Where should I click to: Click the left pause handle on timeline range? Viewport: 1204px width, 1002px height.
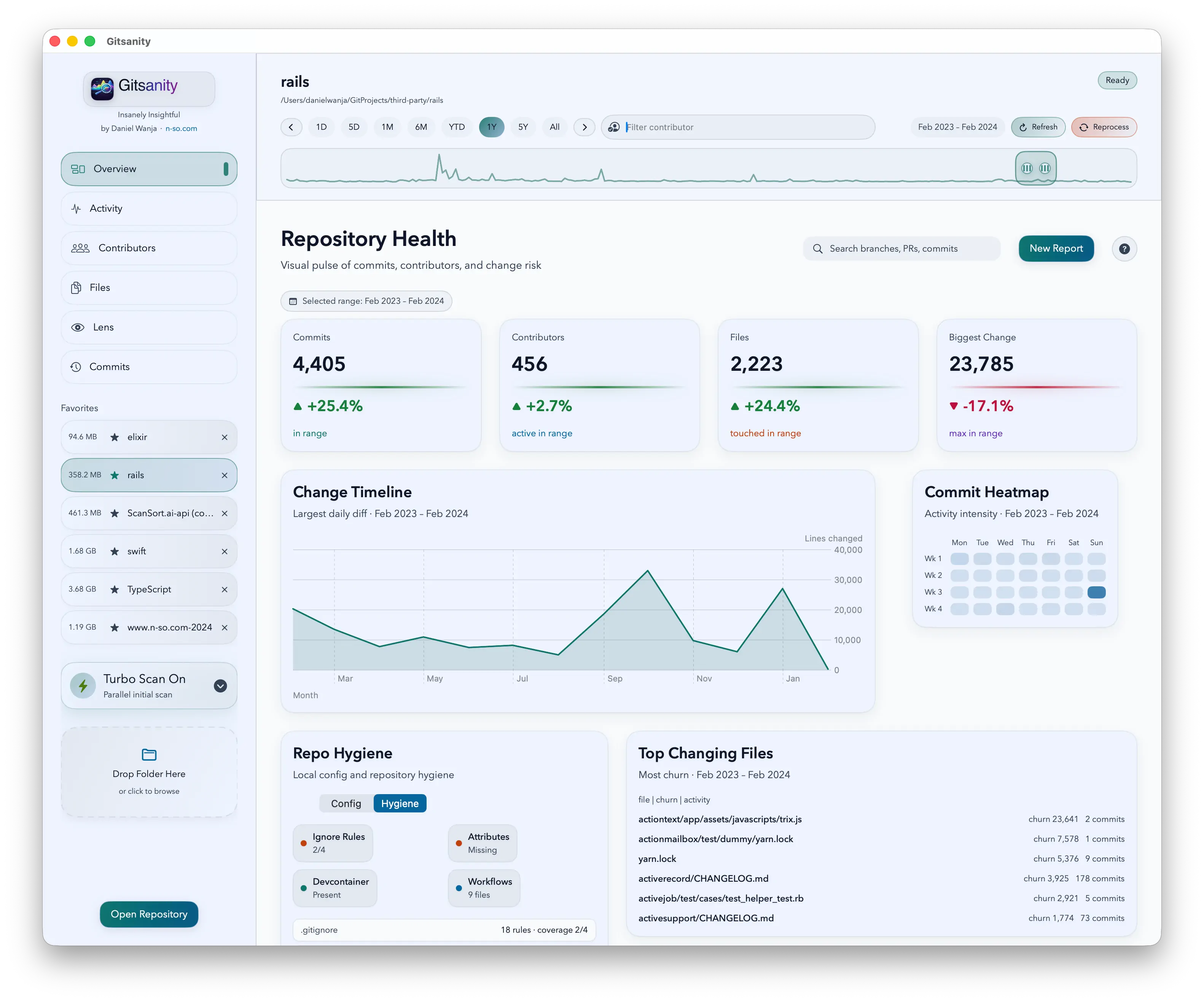tap(1027, 169)
